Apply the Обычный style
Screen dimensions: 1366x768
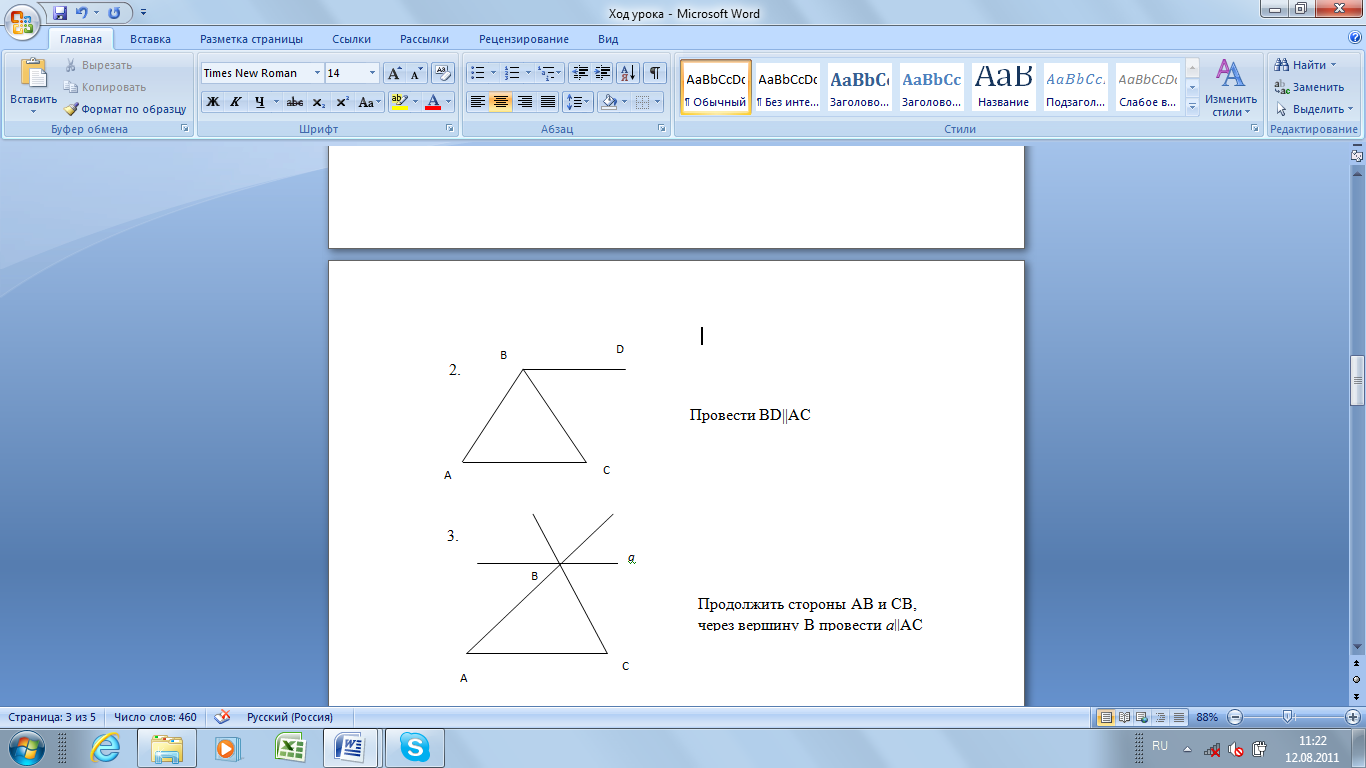click(x=716, y=87)
